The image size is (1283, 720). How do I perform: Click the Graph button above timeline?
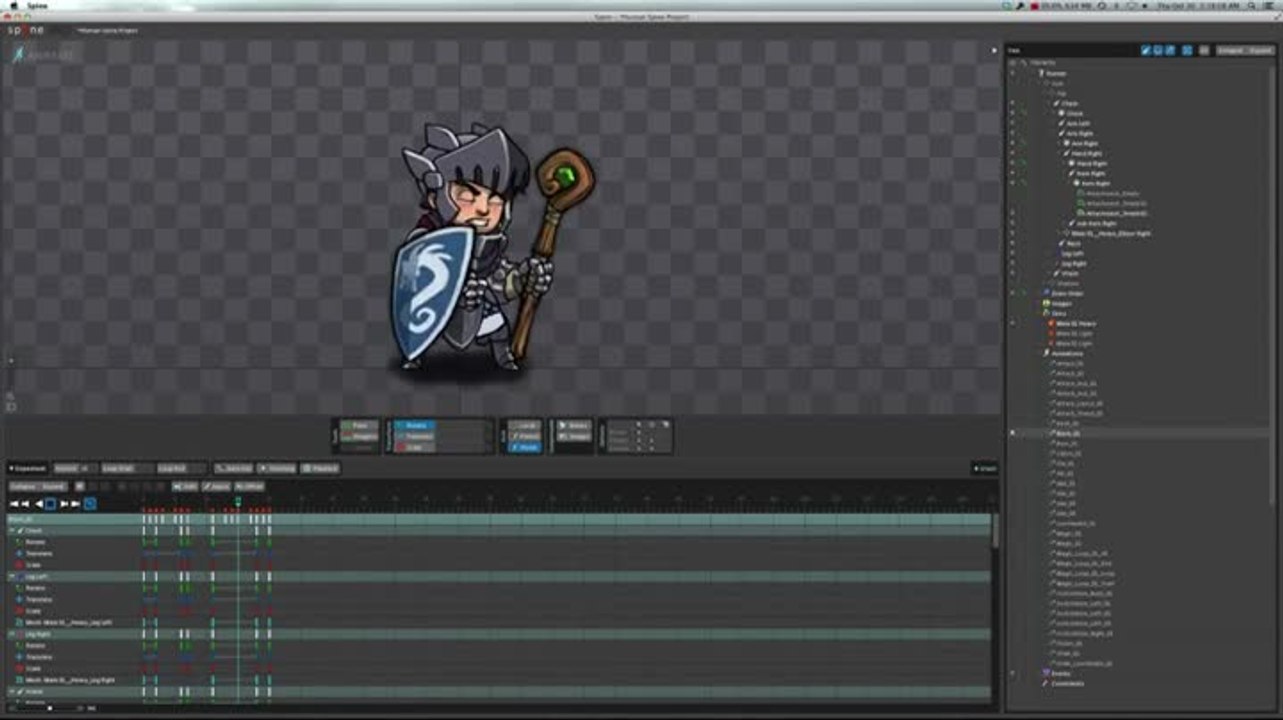984,468
